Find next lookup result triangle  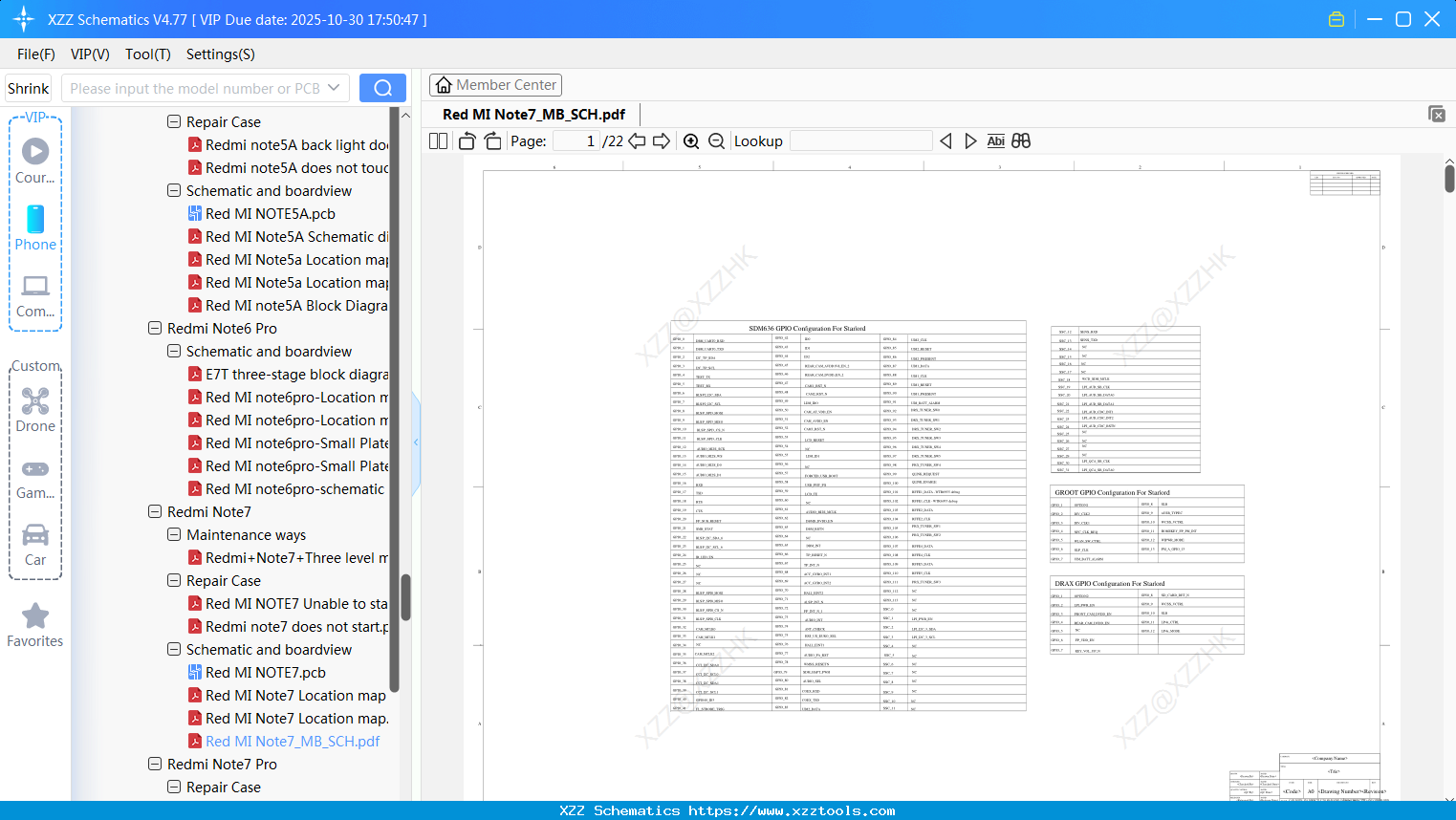(970, 141)
